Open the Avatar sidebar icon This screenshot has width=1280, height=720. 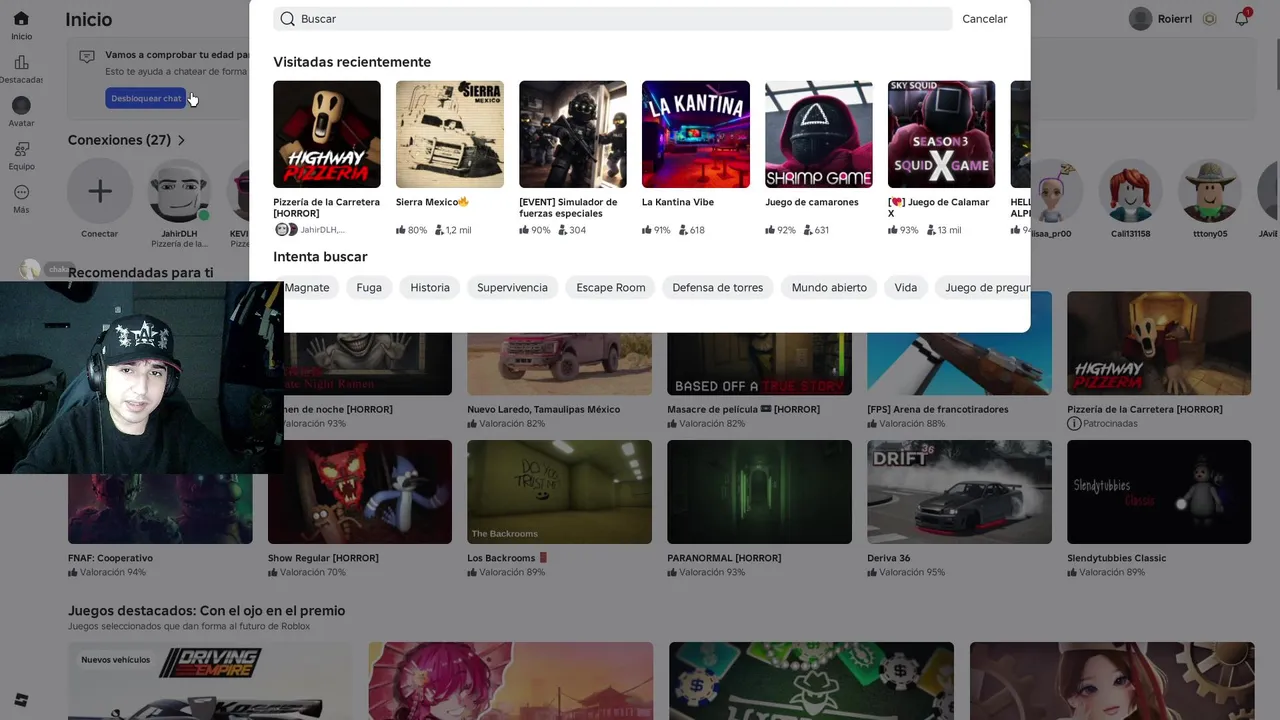point(21,105)
